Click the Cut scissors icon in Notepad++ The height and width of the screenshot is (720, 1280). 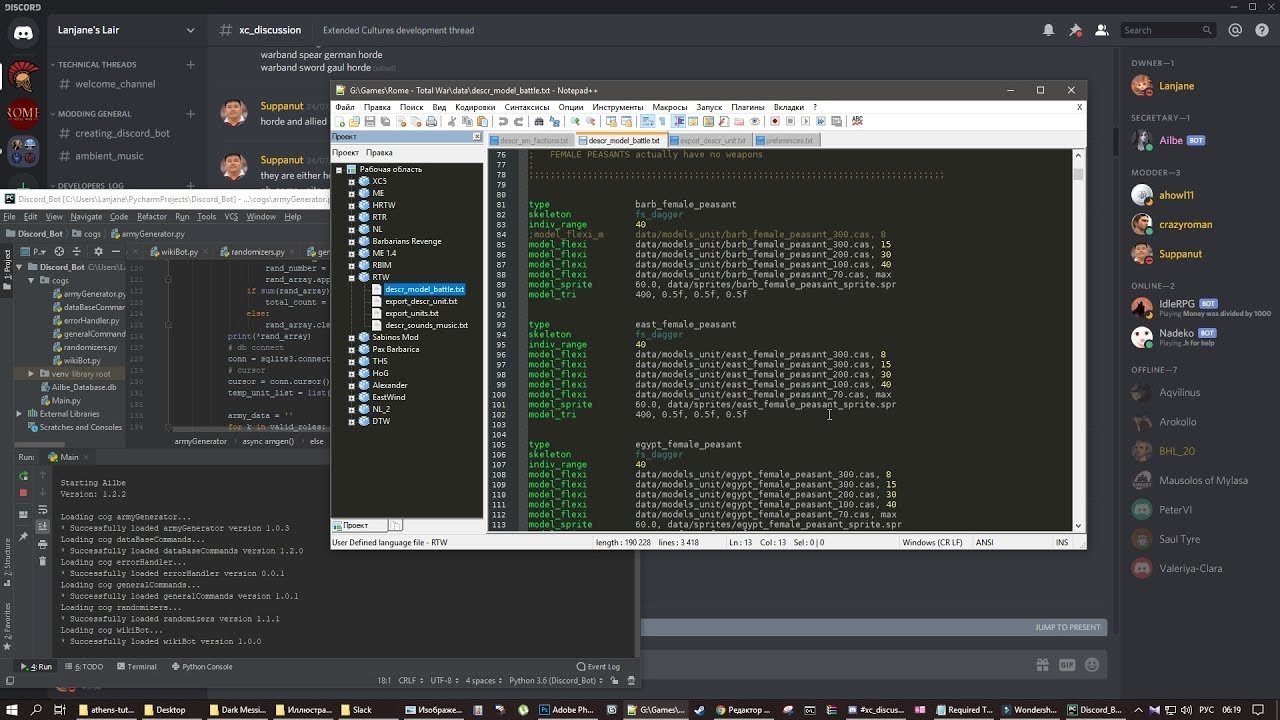click(452, 121)
